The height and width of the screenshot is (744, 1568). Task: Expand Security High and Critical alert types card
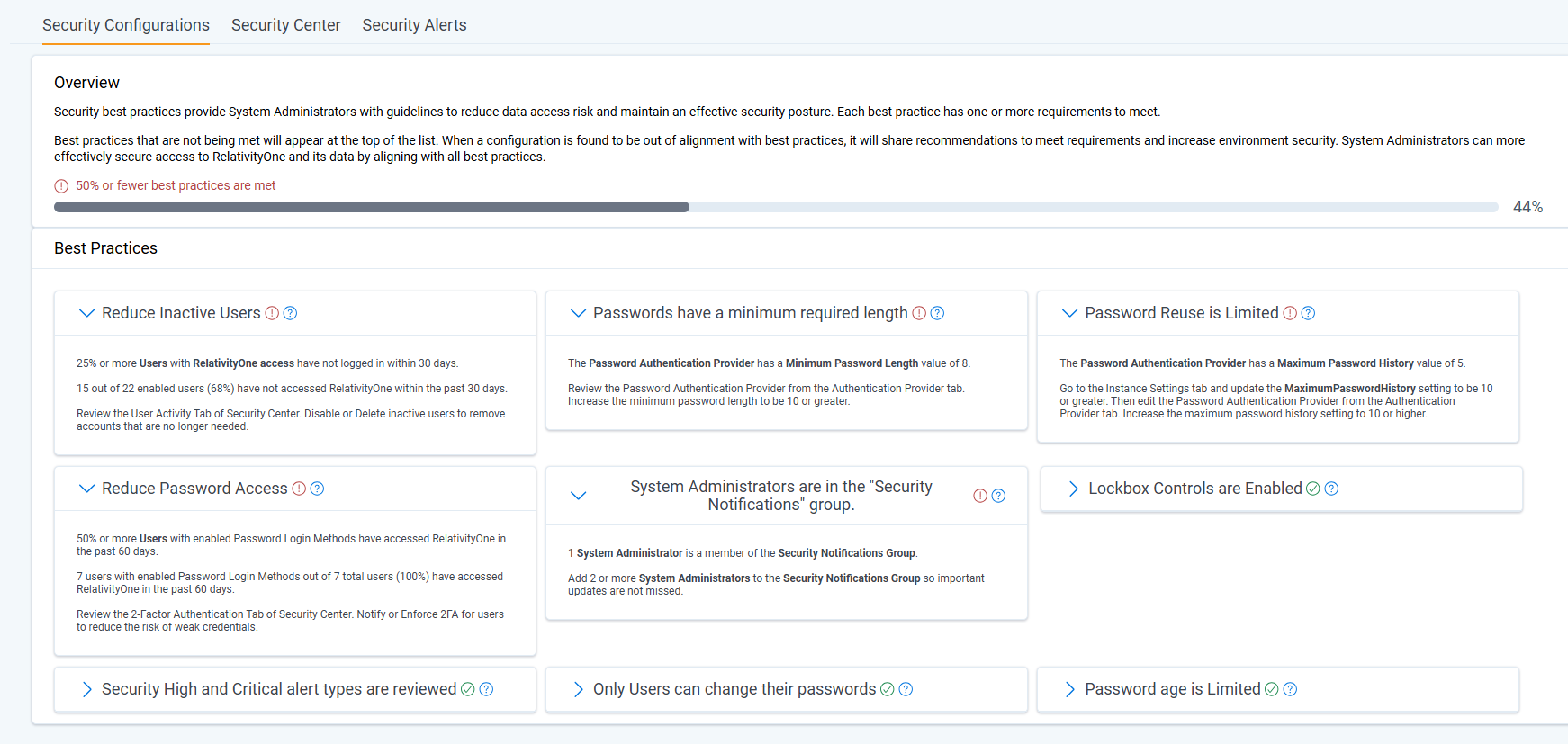pyautogui.click(x=86, y=689)
